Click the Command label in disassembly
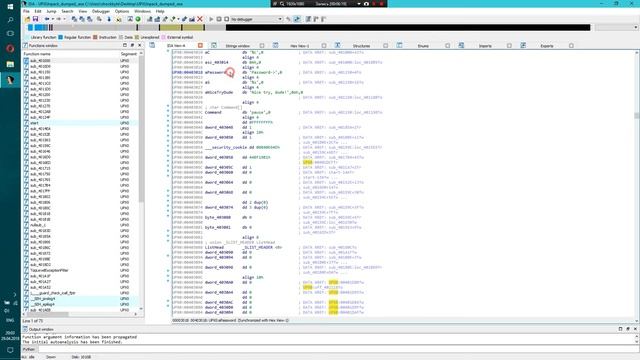The image size is (640, 360). [213, 112]
